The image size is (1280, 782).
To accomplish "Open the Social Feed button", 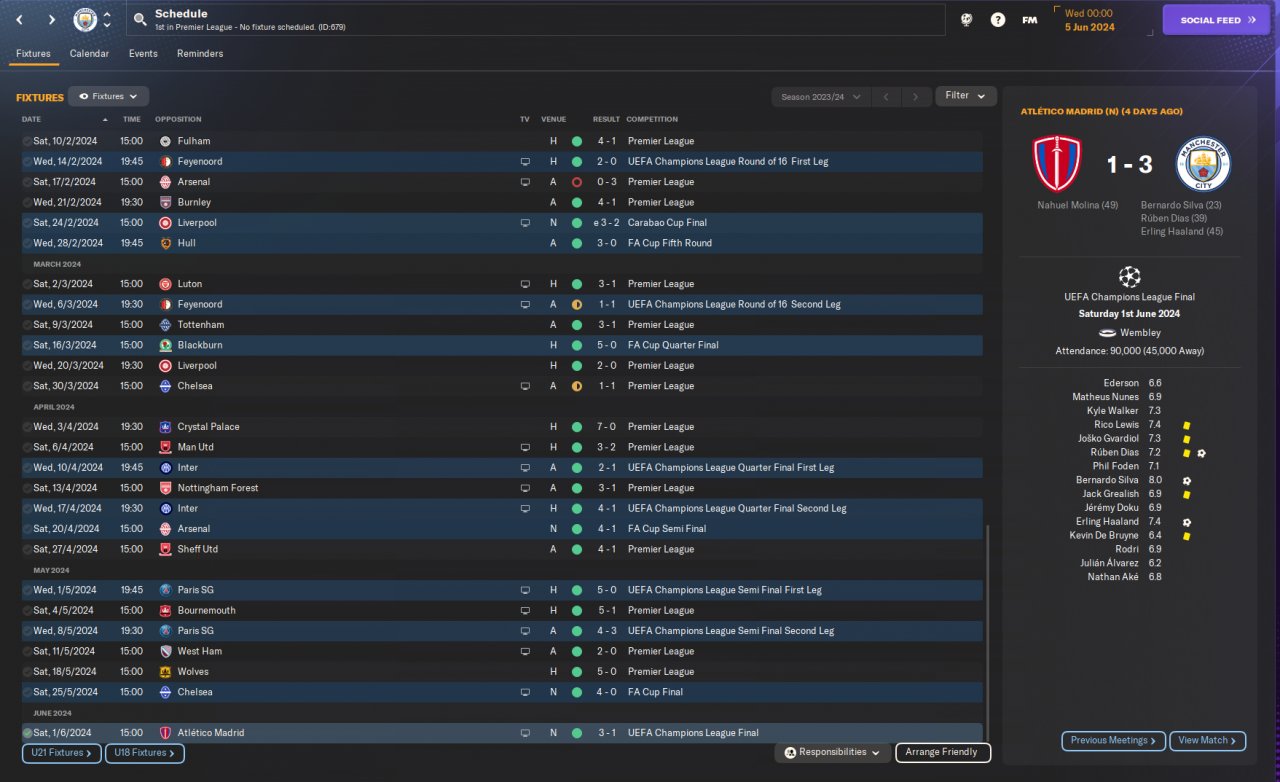I will [1216, 20].
